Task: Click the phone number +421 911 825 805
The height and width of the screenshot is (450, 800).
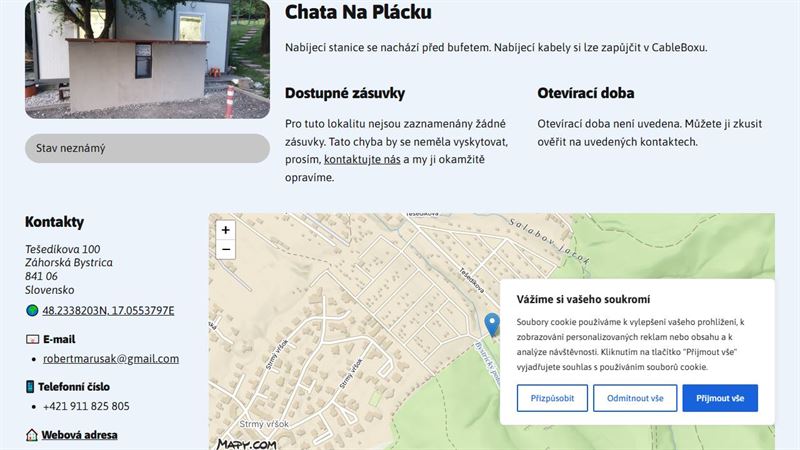Action: pos(86,406)
